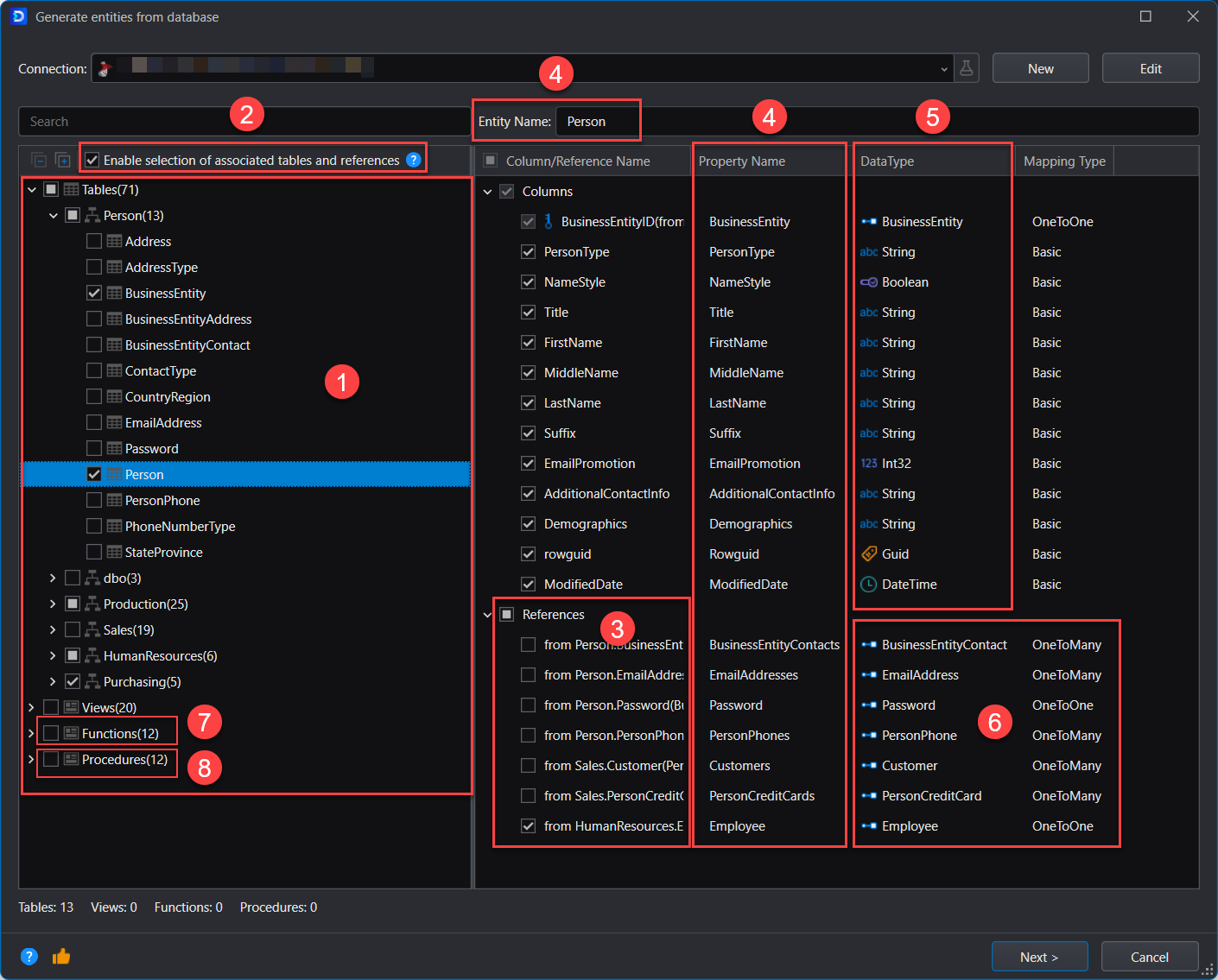
Task: Click the Person schema icon in the tree
Action: 92,215
